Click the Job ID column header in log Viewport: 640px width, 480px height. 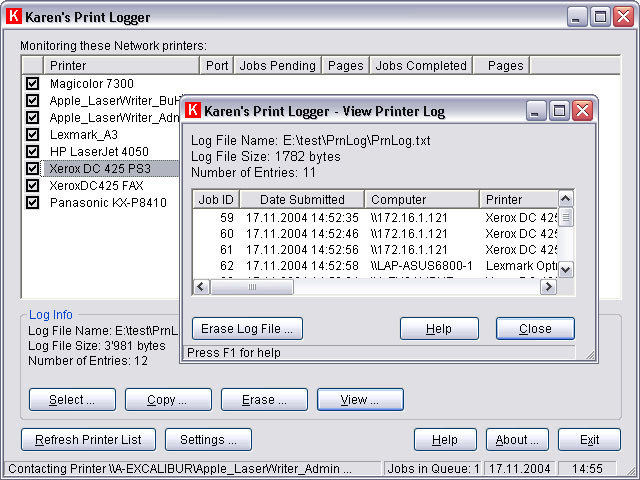pyautogui.click(x=216, y=199)
